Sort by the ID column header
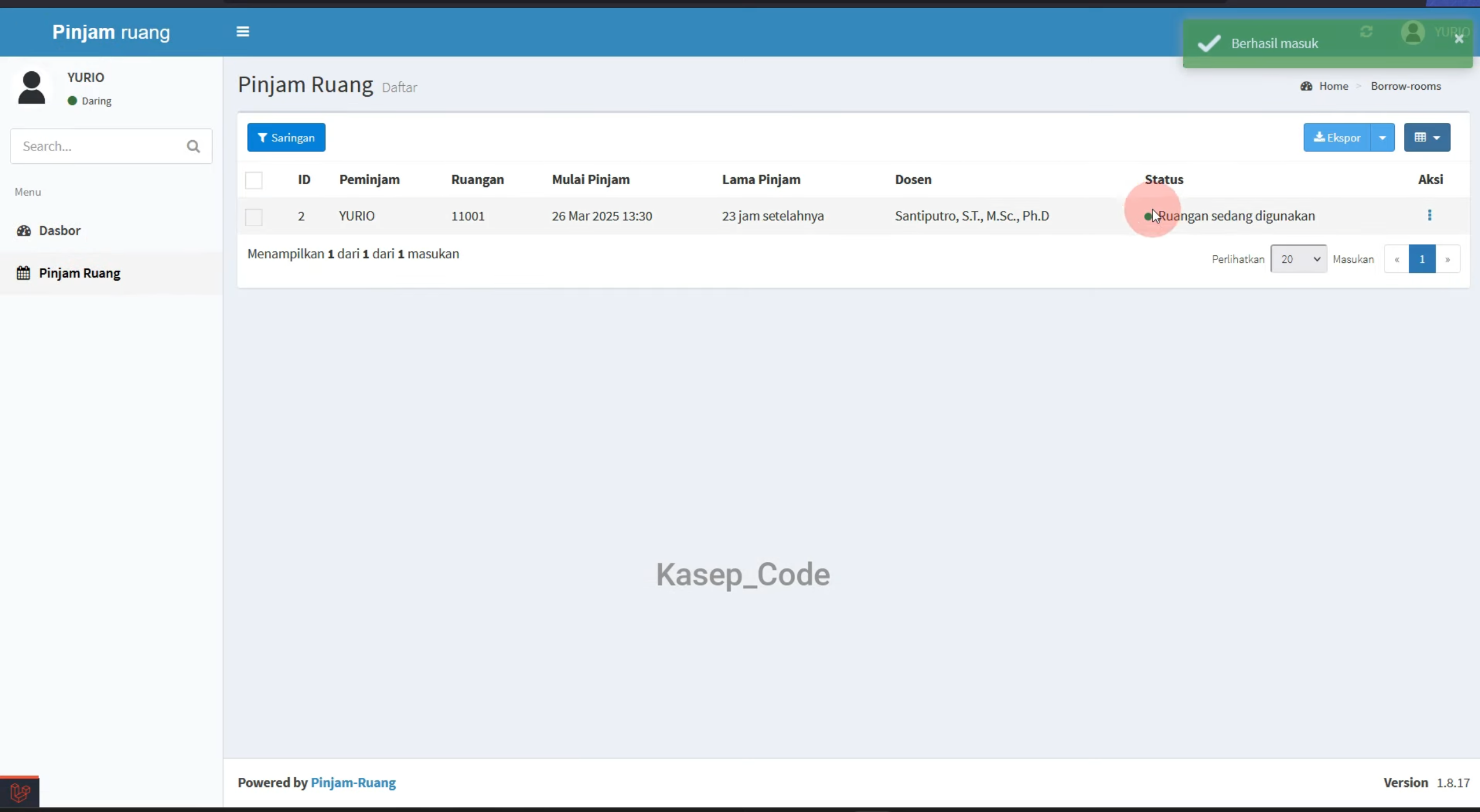Image resolution: width=1480 pixels, height=812 pixels. pyautogui.click(x=304, y=180)
